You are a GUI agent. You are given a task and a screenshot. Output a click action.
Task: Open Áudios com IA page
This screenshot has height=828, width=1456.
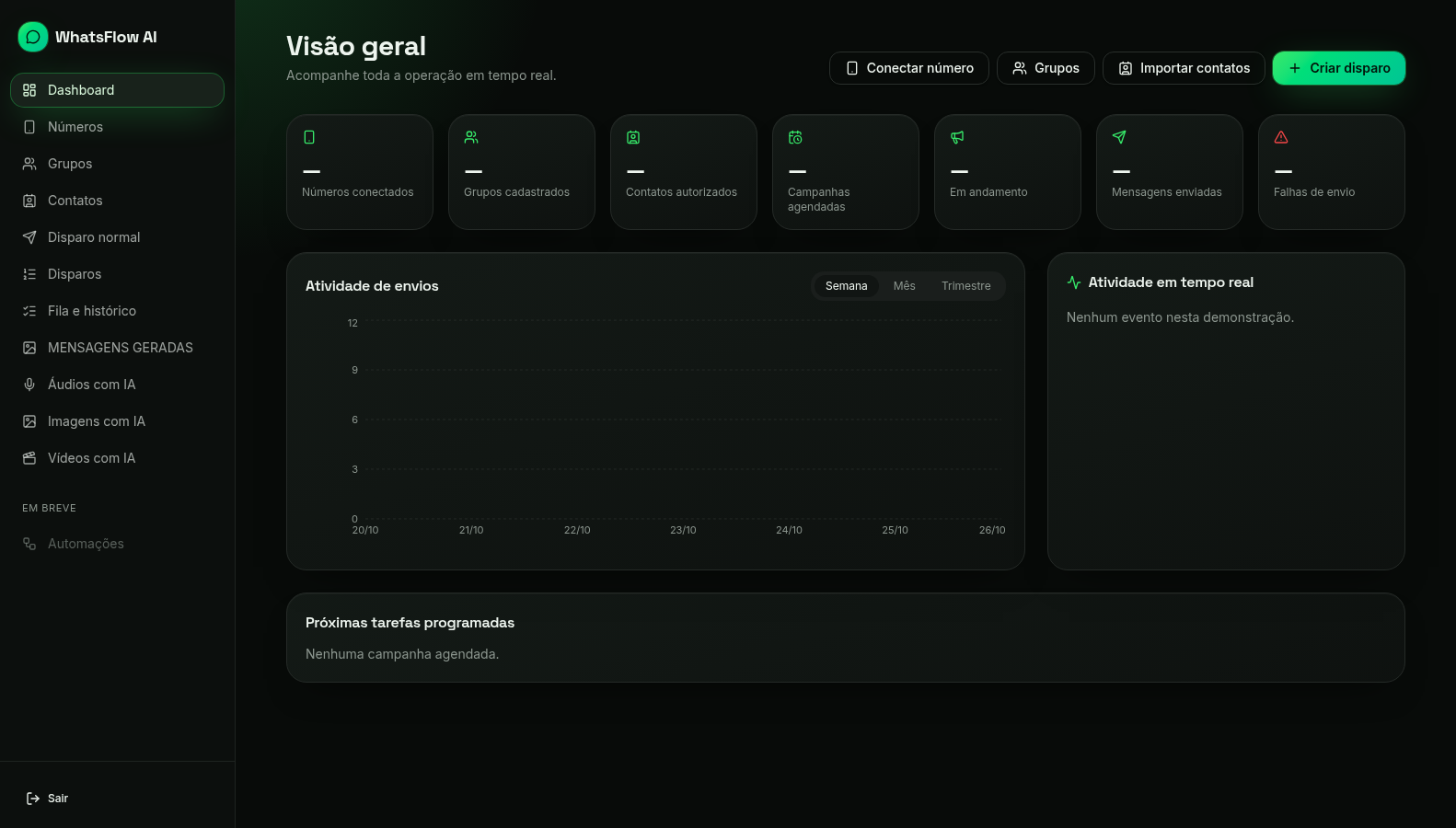click(117, 385)
